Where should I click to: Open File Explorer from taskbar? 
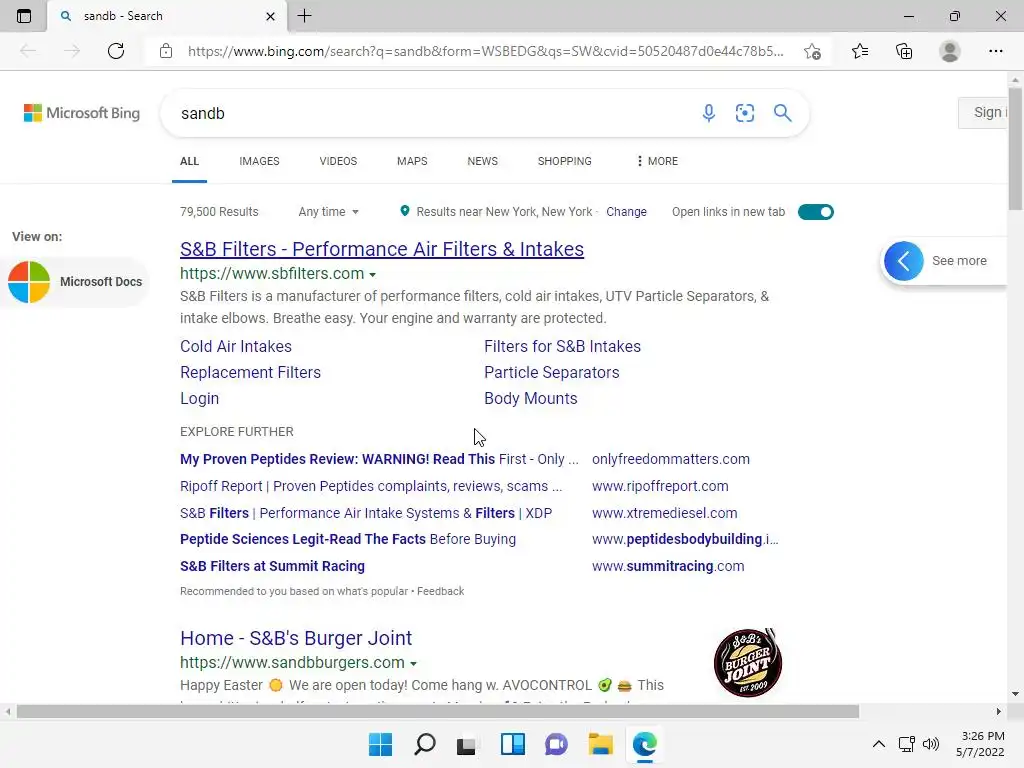[600, 744]
